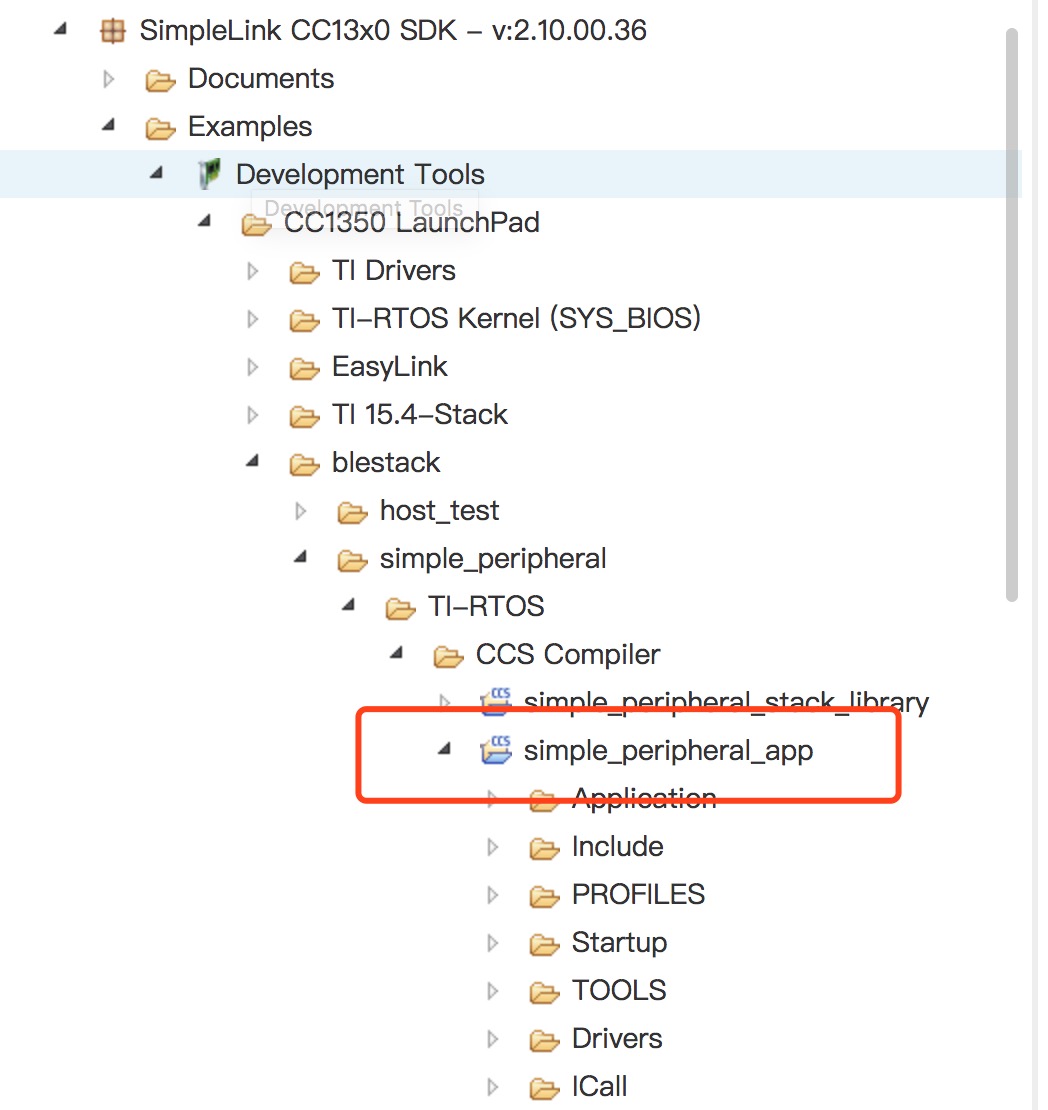1048x1110 pixels.
Task: Click the vertical scrollbar of the tree
Action: [1012, 315]
